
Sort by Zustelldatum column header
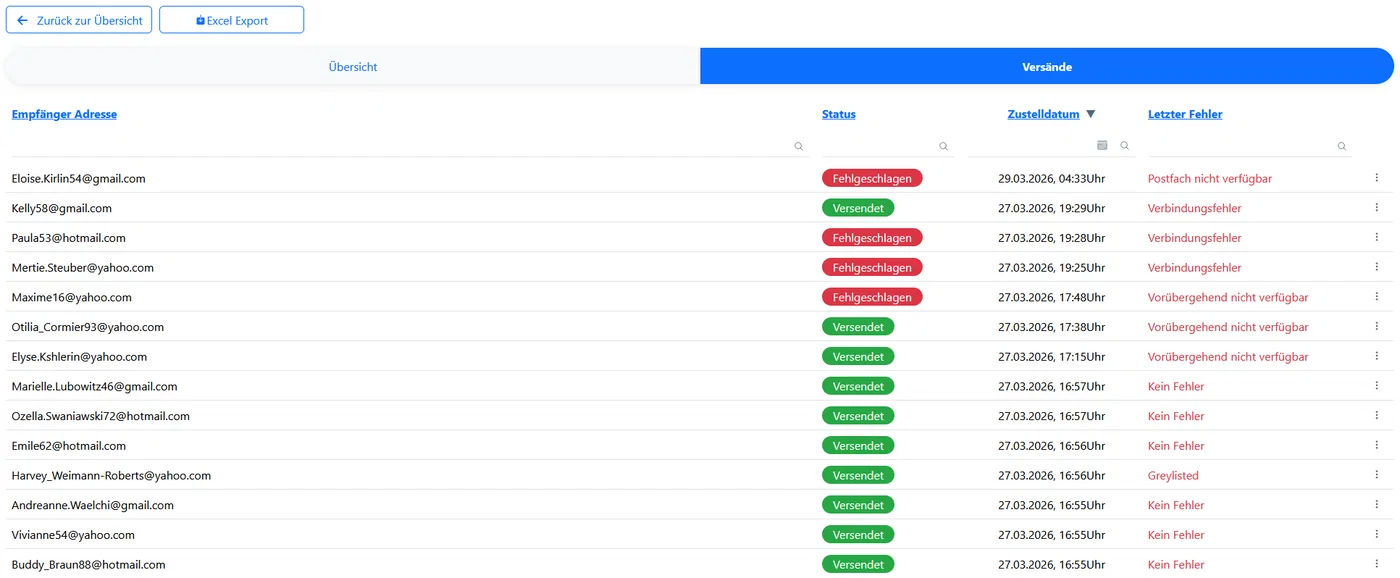(1043, 114)
